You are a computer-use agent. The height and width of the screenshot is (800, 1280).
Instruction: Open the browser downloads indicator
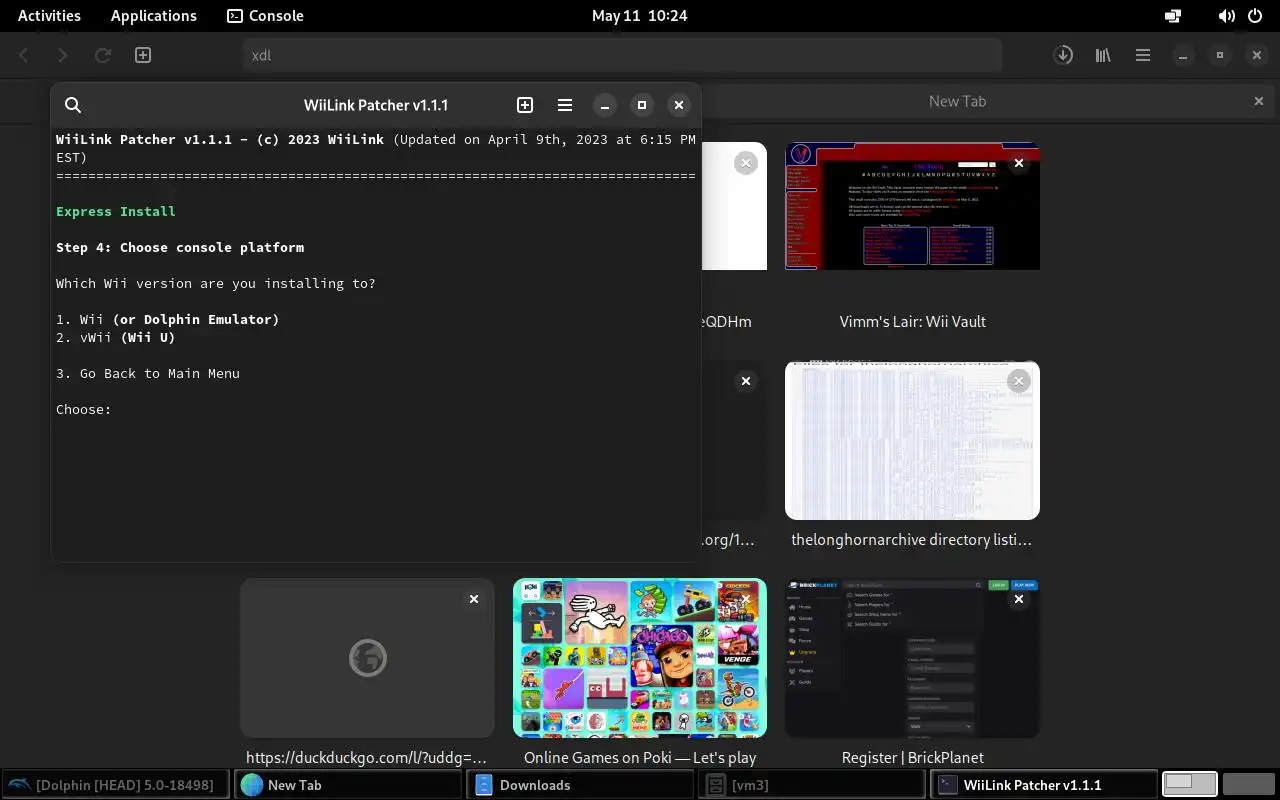coord(1063,55)
